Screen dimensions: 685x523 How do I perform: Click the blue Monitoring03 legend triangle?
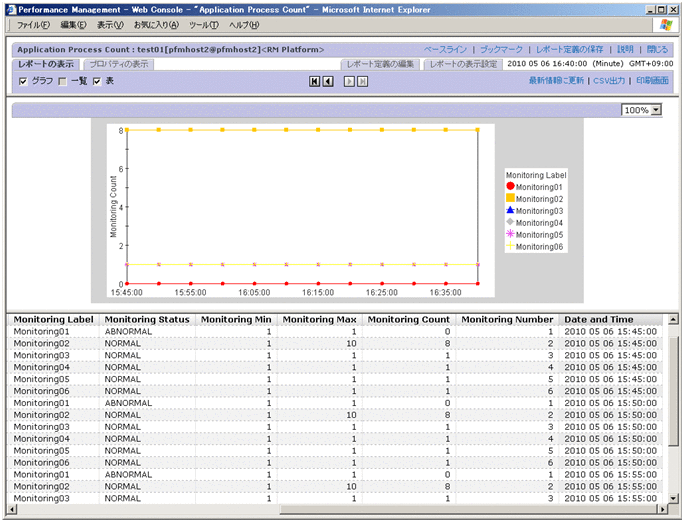[x=511, y=211]
